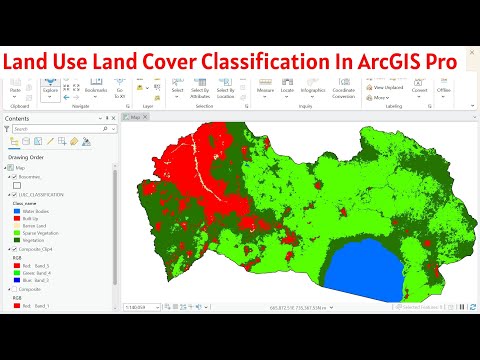Close the Map view tab
480x360 pixels.
tap(145, 117)
